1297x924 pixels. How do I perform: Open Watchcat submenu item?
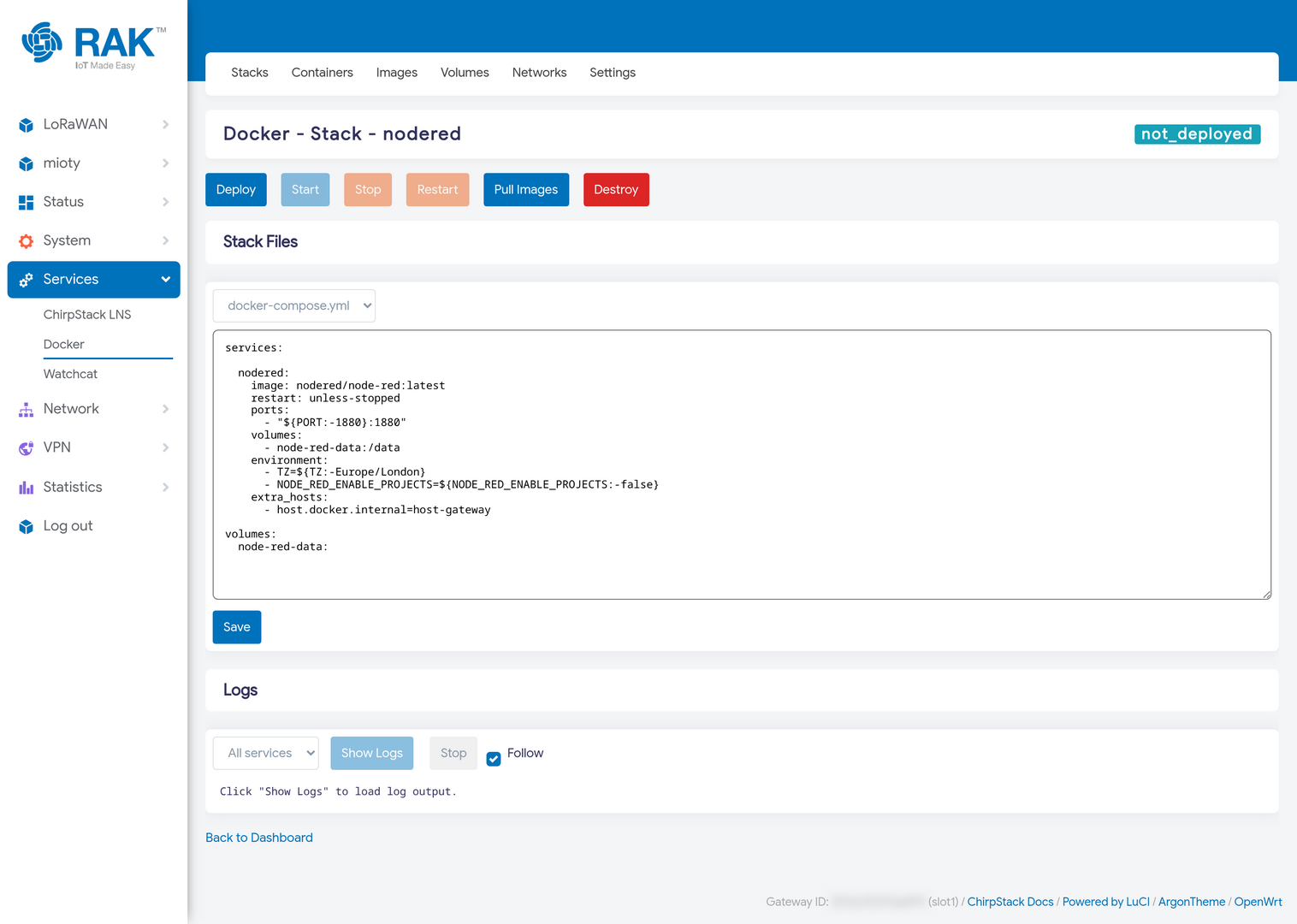(70, 374)
